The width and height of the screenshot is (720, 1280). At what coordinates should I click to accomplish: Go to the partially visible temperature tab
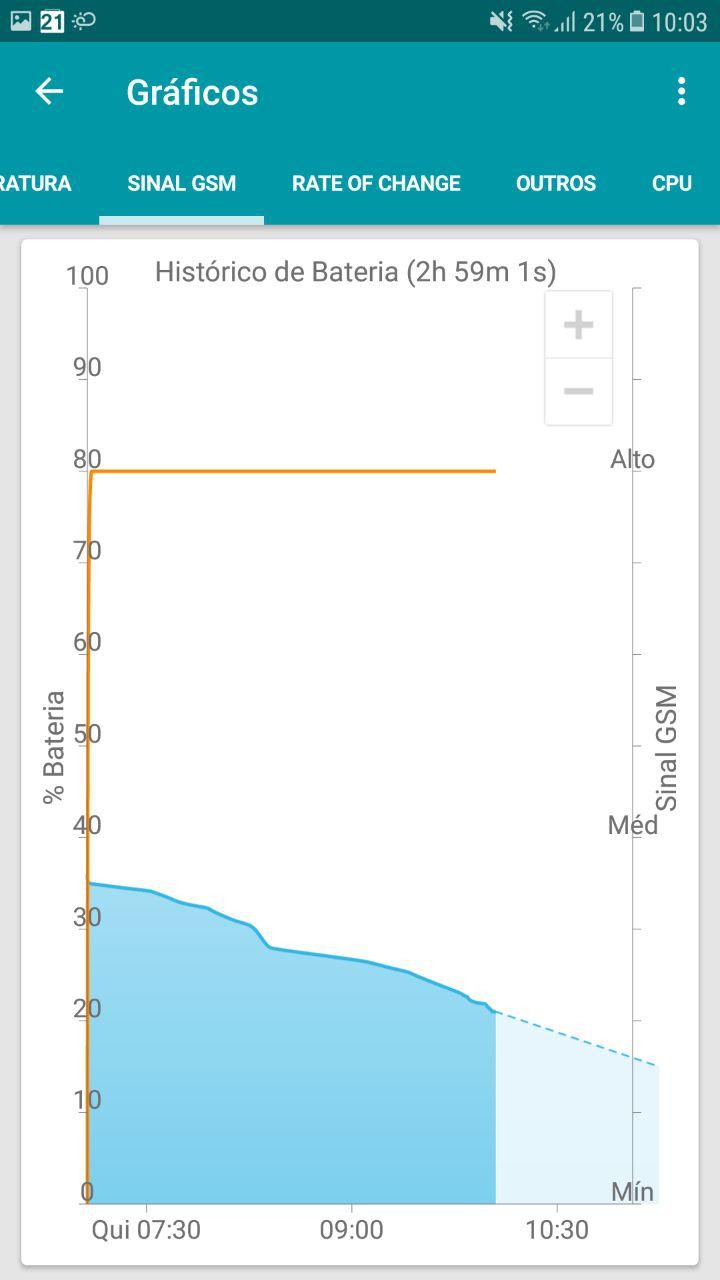coord(36,184)
